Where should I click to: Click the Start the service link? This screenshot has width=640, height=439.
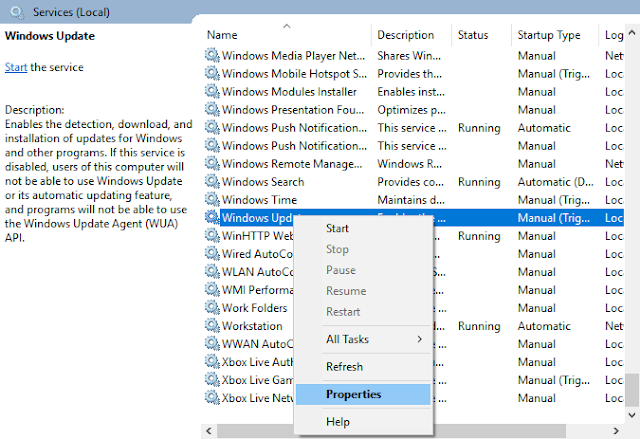point(16,67)
